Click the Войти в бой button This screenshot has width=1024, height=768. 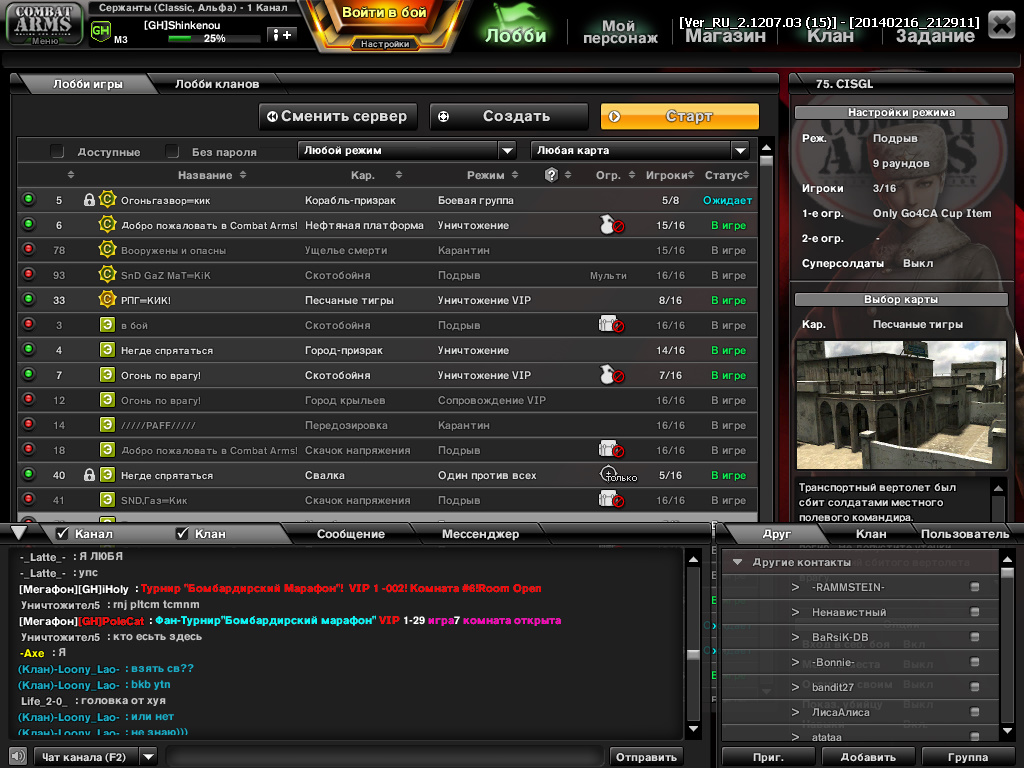tap(384, 13)
